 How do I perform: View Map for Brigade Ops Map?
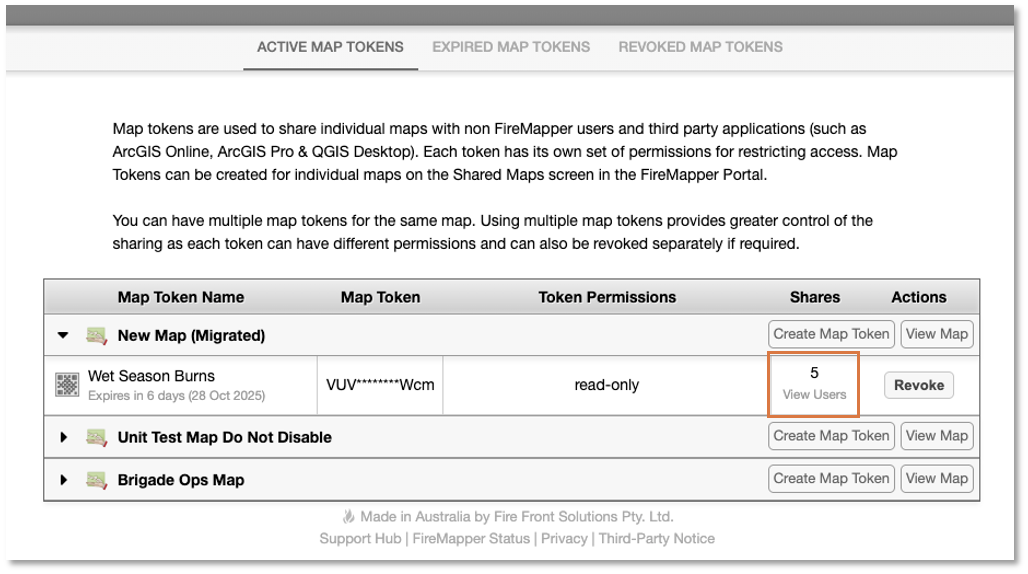point(936,478)
